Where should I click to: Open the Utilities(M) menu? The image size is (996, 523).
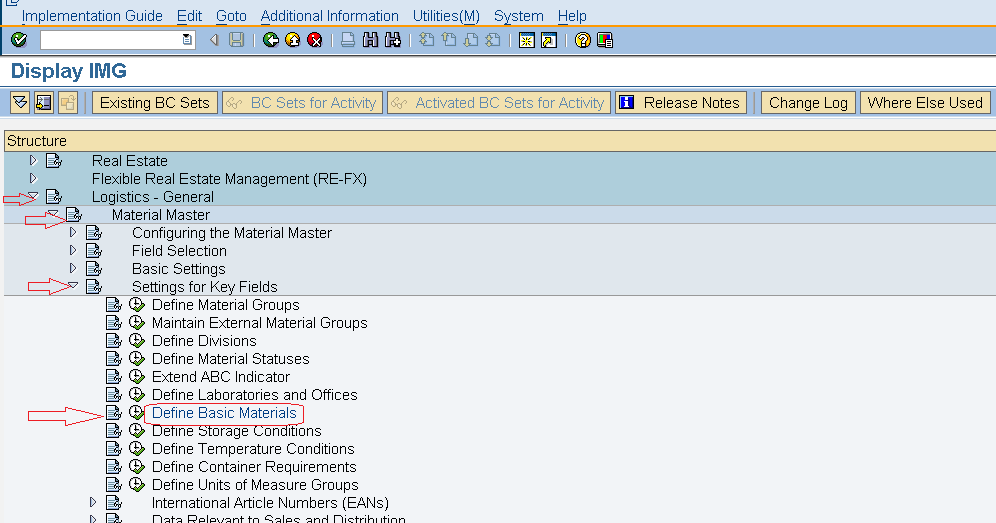(447, 16)
